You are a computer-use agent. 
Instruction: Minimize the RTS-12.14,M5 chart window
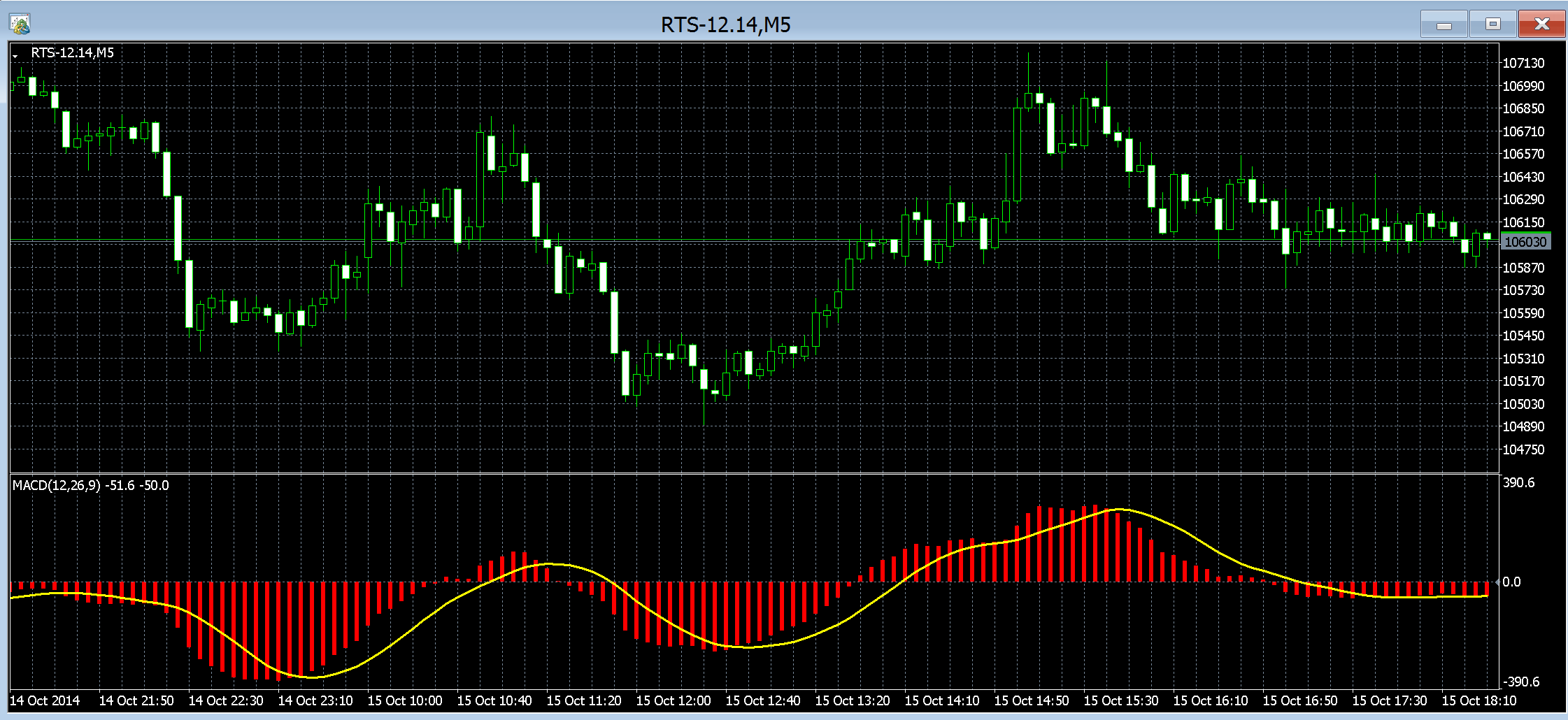1444,24
